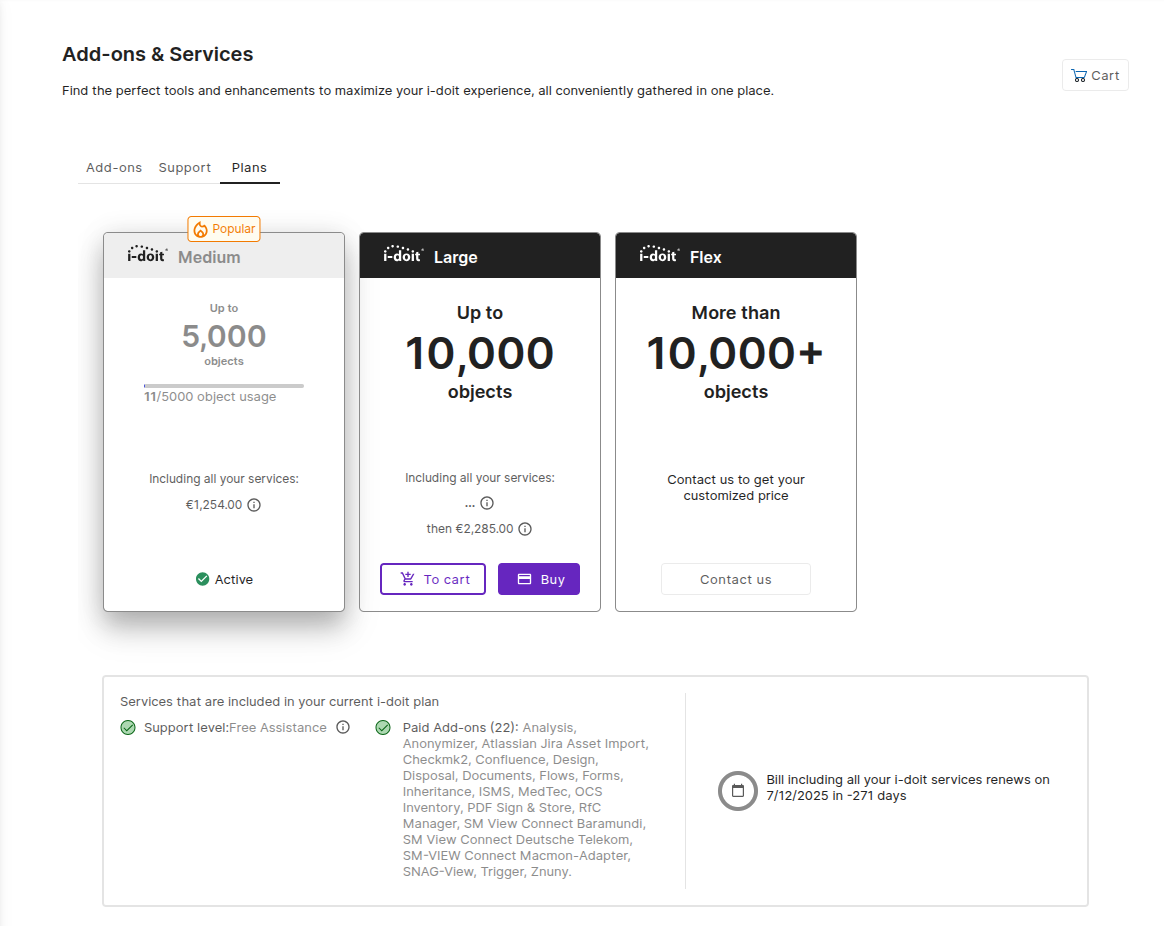Buy the Large plan
This screenshot has height=926, width=1164.
pos(539,579)
